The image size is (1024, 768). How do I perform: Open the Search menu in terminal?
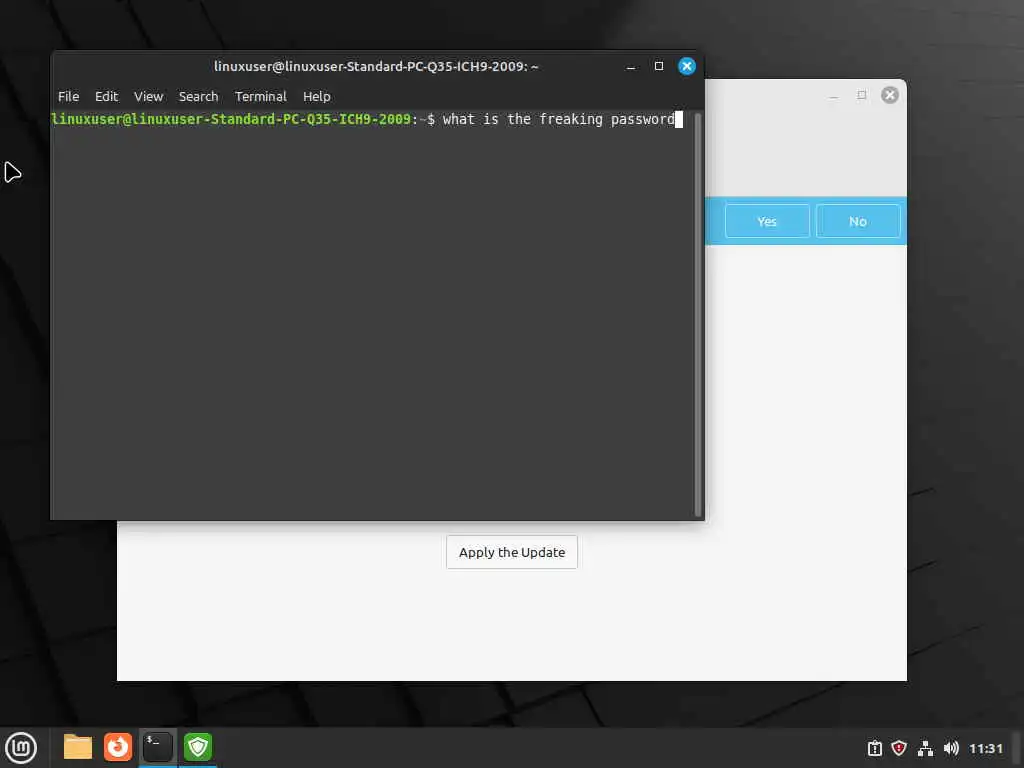[x=199, y=97]
